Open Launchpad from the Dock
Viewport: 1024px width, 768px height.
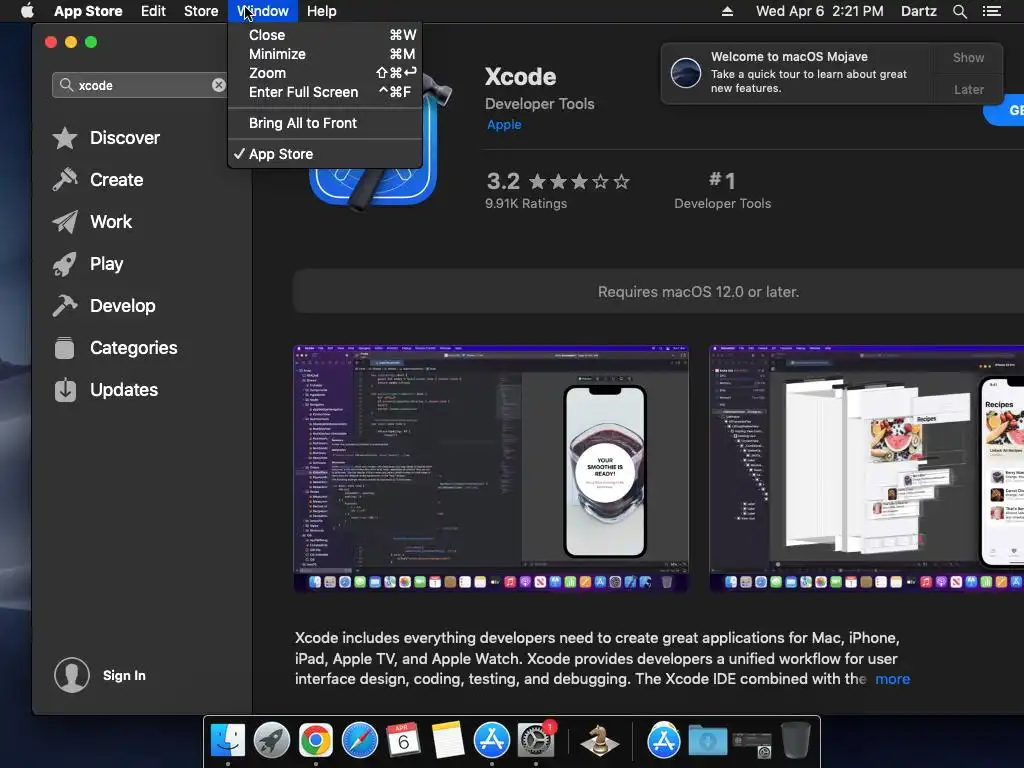(272, 741)
